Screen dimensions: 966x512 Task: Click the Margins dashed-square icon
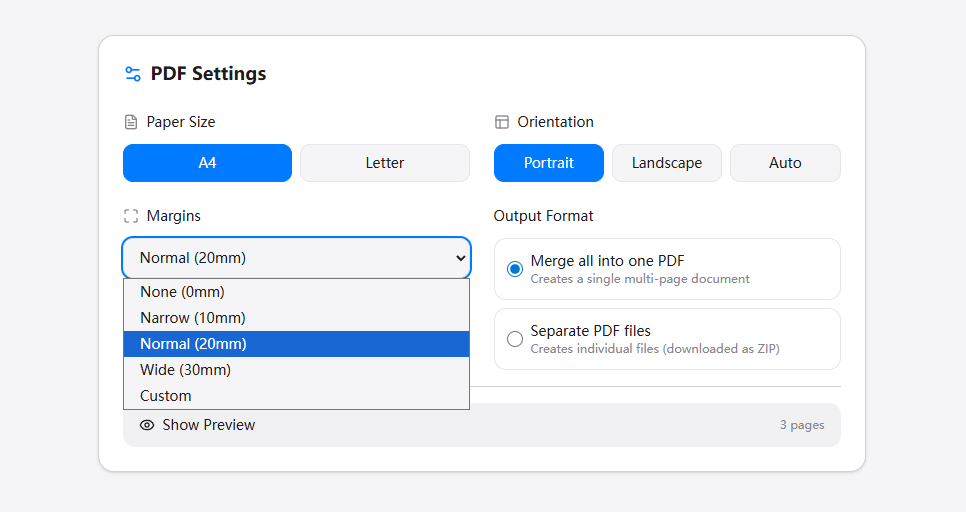(131, 216)
